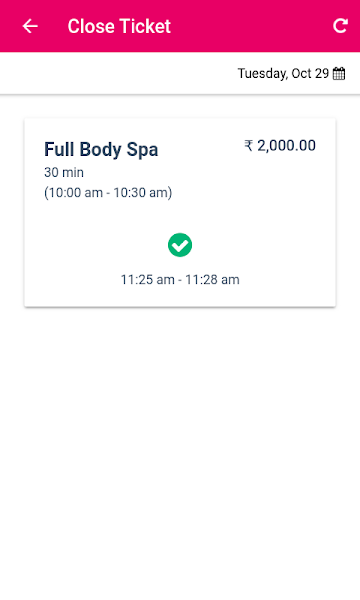Click the date selector row below header
This screenshot has height=600, width=360.
coord(180,73)
